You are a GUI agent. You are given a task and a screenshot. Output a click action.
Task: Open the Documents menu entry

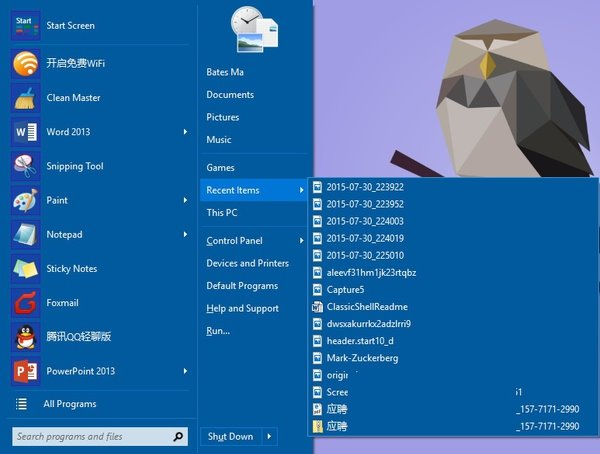230,95
